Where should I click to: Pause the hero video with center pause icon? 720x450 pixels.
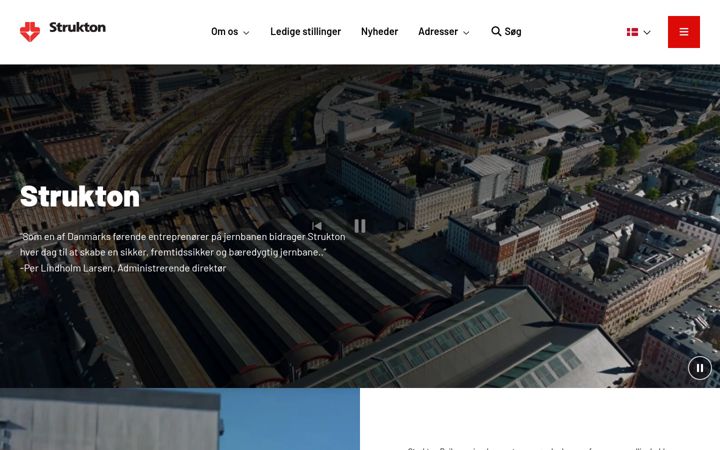pyautogui.click(x=360, y=226)
